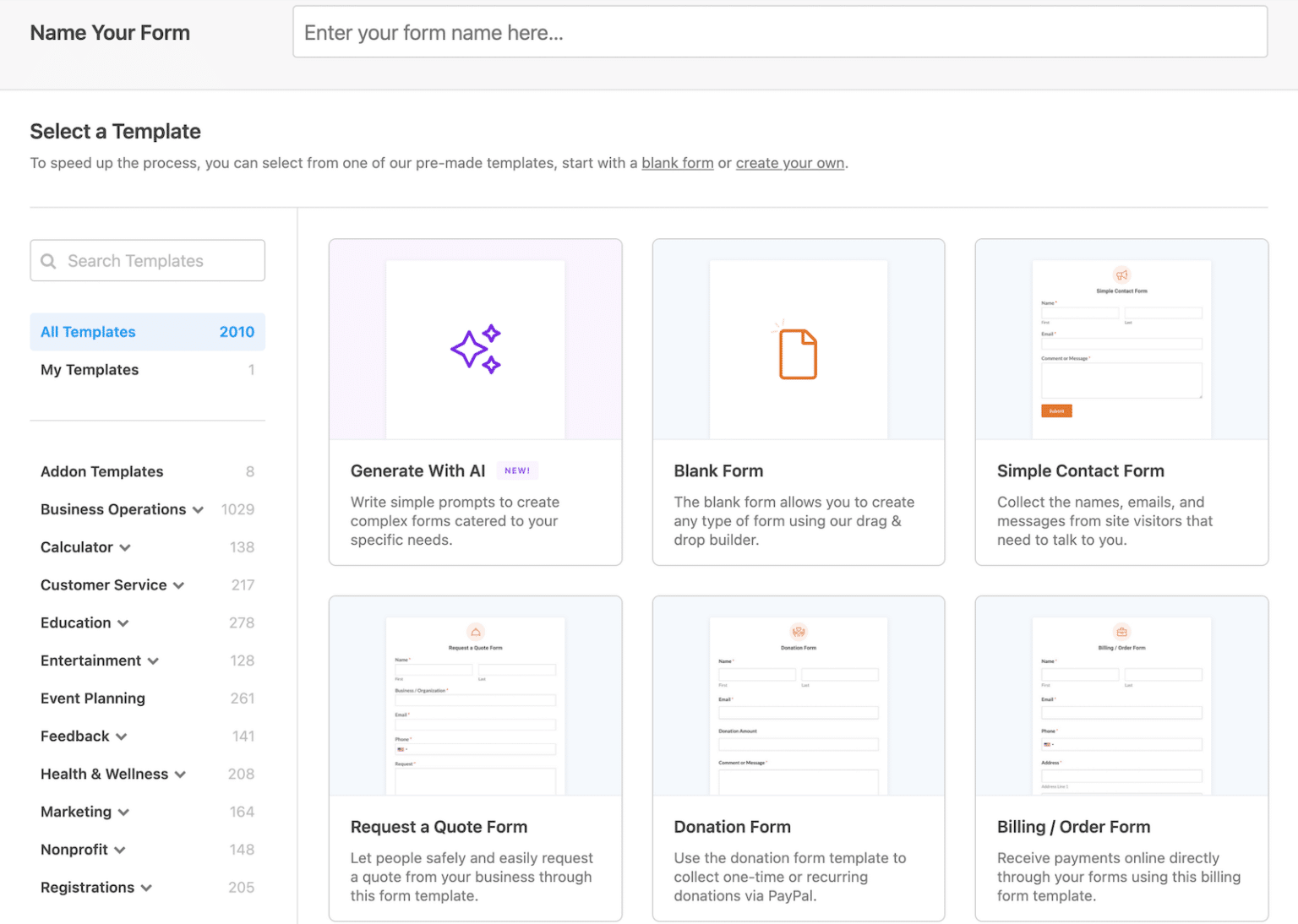The width and height of the screenshot is (1298, 924).
Task: Expand the Nonprofit category
Action: [120, 850]
